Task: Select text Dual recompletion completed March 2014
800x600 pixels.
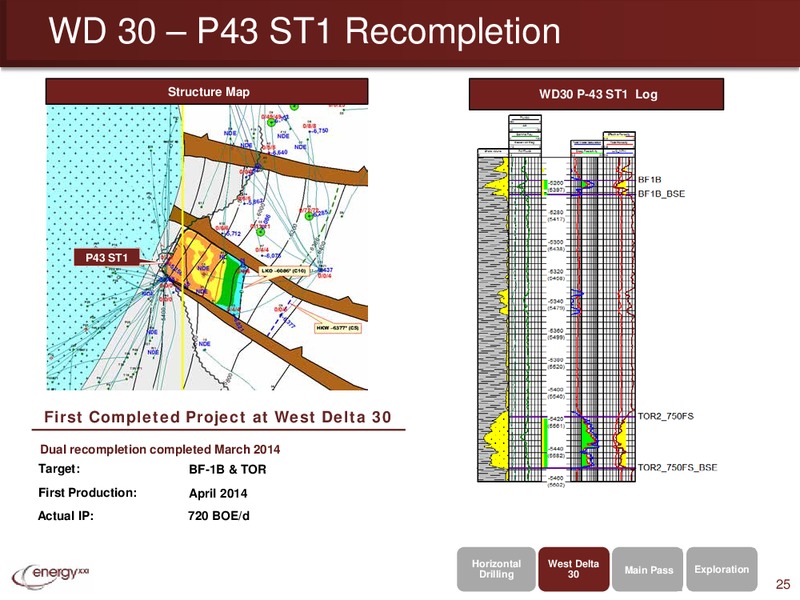Action: tap(160, 449)
